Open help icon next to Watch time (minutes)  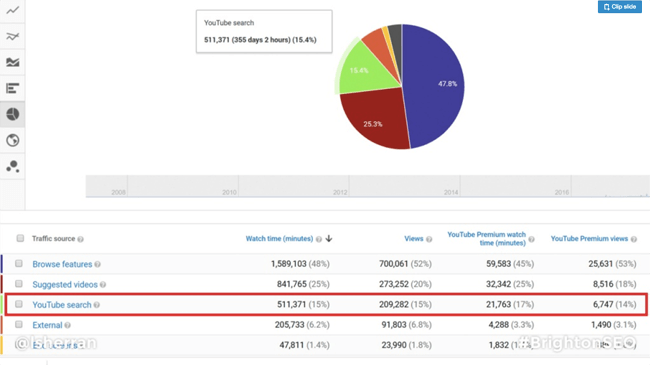(318, 239)
